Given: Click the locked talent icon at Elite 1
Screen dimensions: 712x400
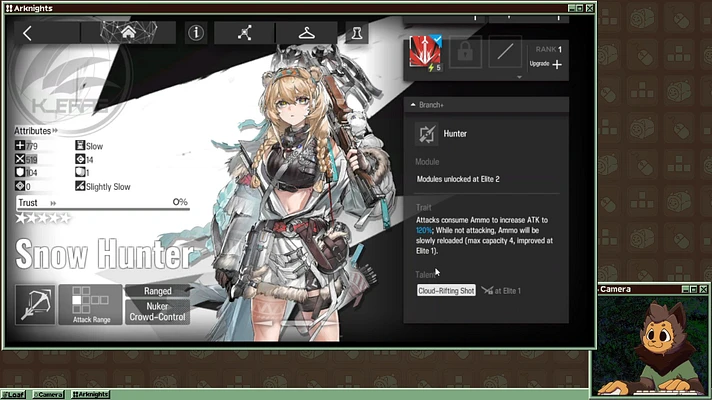Looking at the screenshot, I should pyautogui.click(x=487, y=291).
